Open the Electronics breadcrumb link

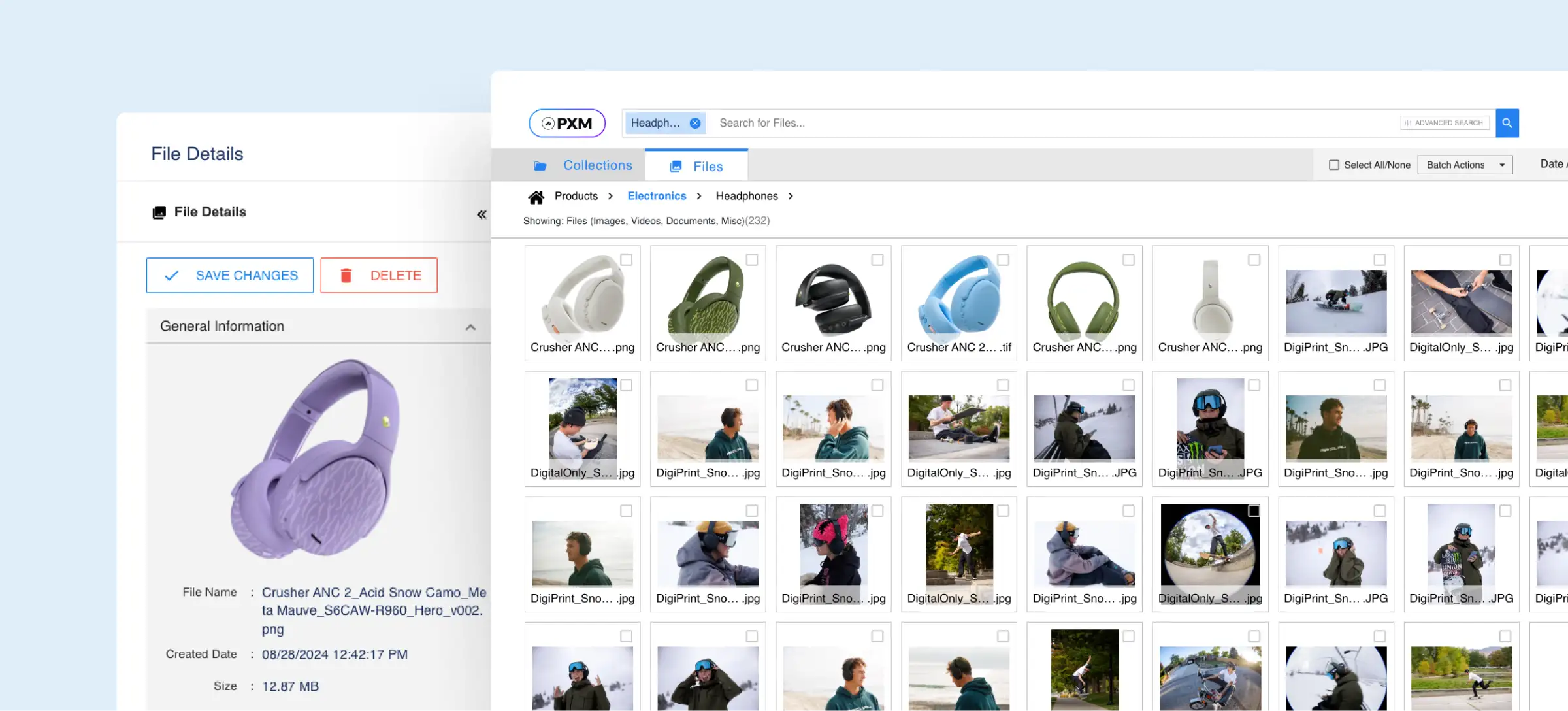pyautogui.click(x=656, y=196)
